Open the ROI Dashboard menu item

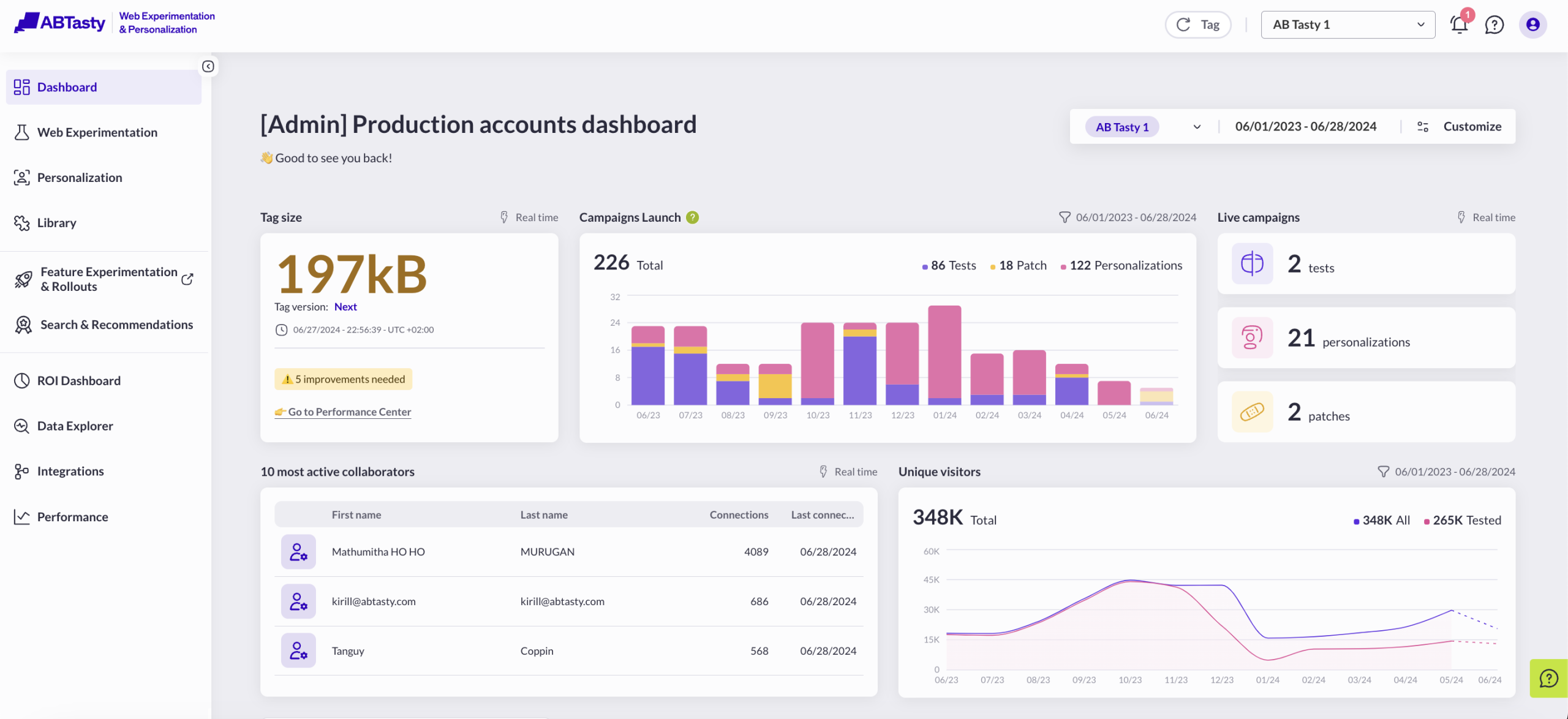tap(78, 381)
